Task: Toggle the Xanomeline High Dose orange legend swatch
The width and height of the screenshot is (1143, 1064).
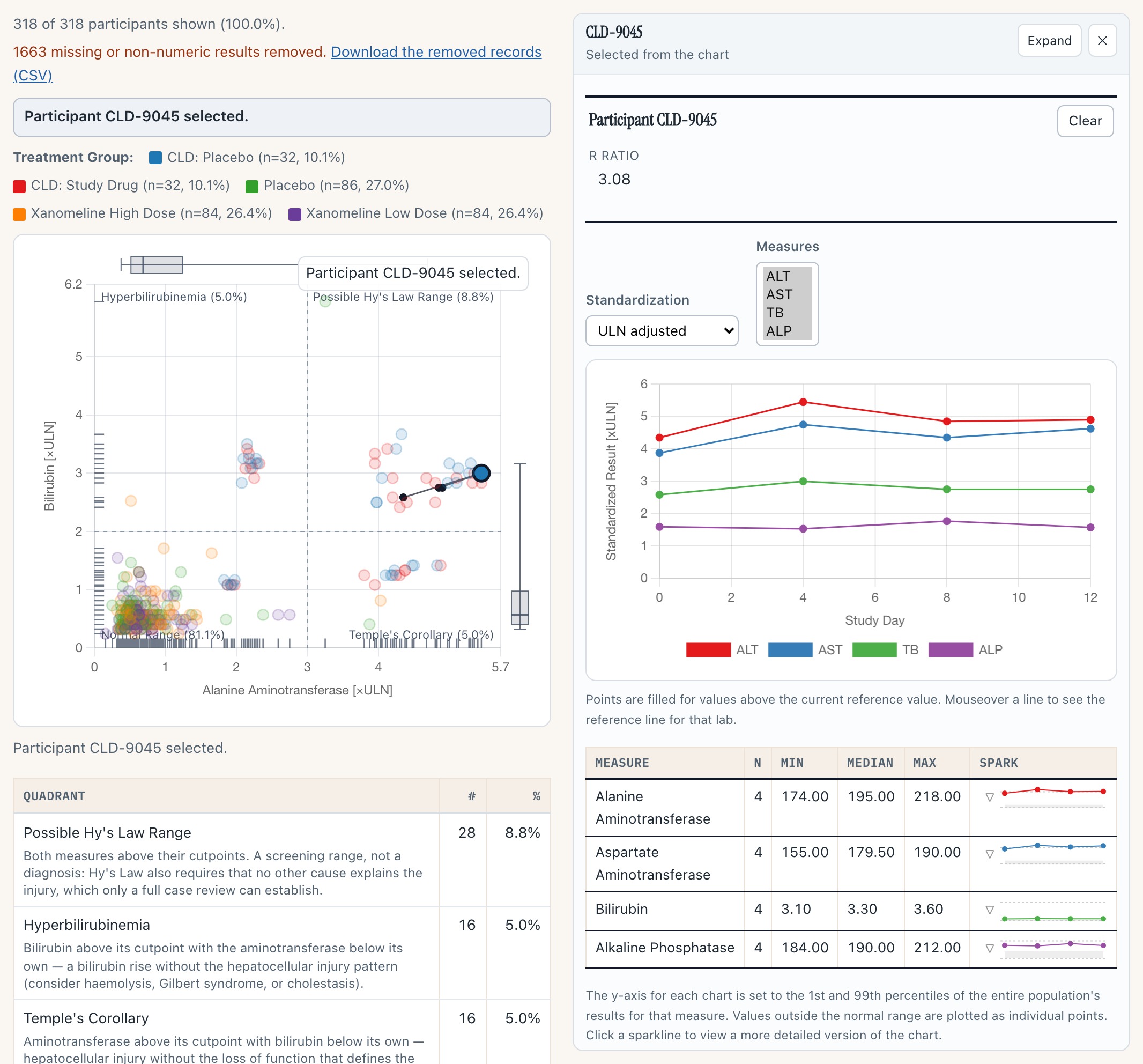Action: pyautogui.click(x=19, y=214)
